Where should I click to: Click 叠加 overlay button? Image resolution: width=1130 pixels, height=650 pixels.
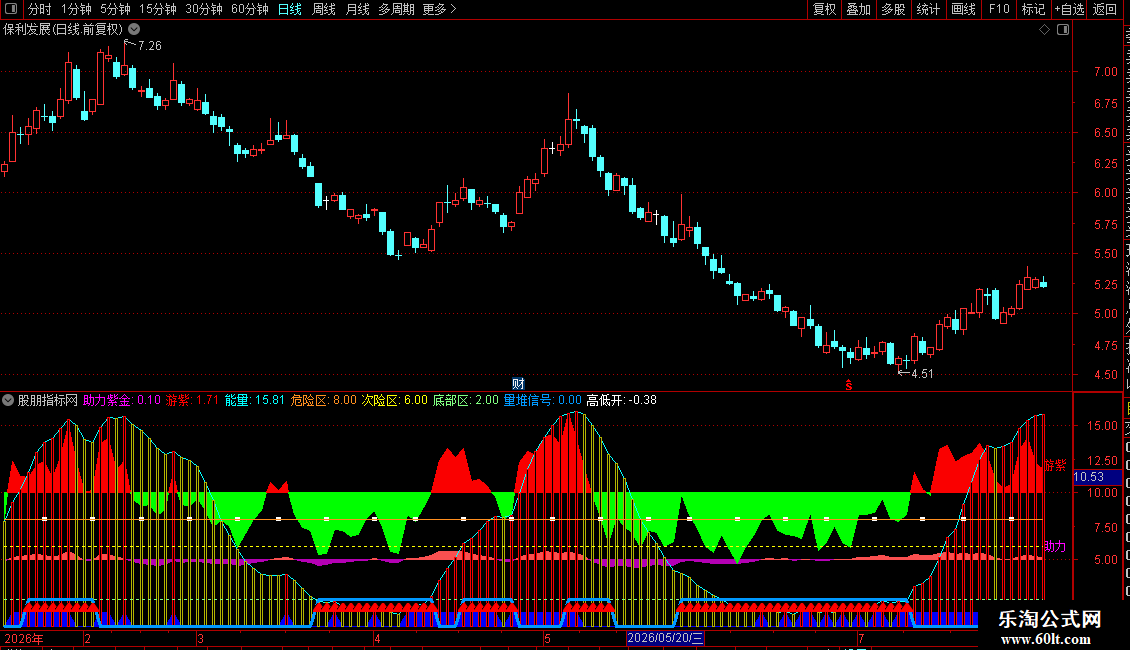point(858,9)
